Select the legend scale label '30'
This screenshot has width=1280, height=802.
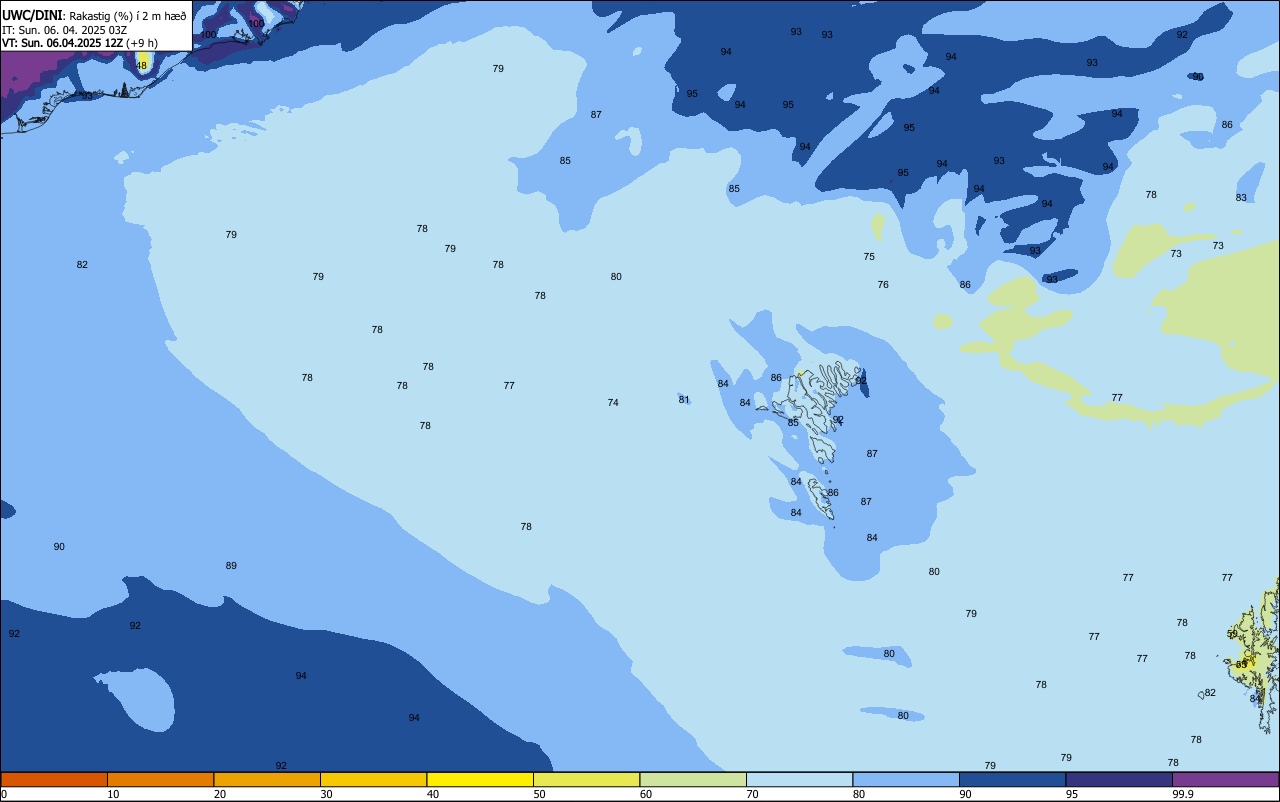pyautogui.click(x=327, y=794)
